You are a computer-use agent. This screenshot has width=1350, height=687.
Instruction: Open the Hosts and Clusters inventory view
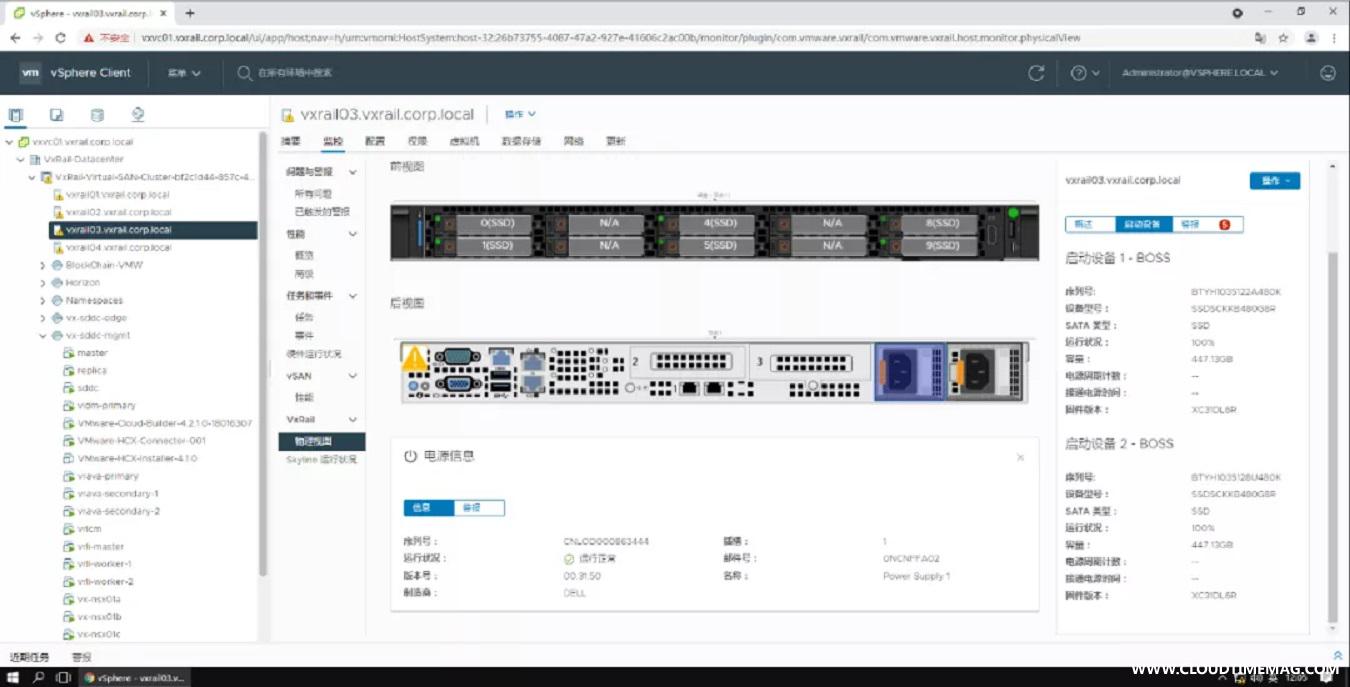click(16, 115)
